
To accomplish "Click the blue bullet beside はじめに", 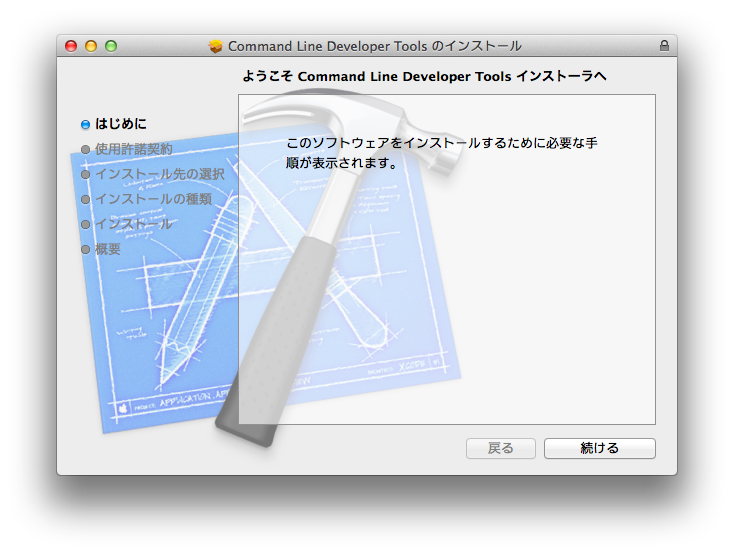I will (86, 125).
